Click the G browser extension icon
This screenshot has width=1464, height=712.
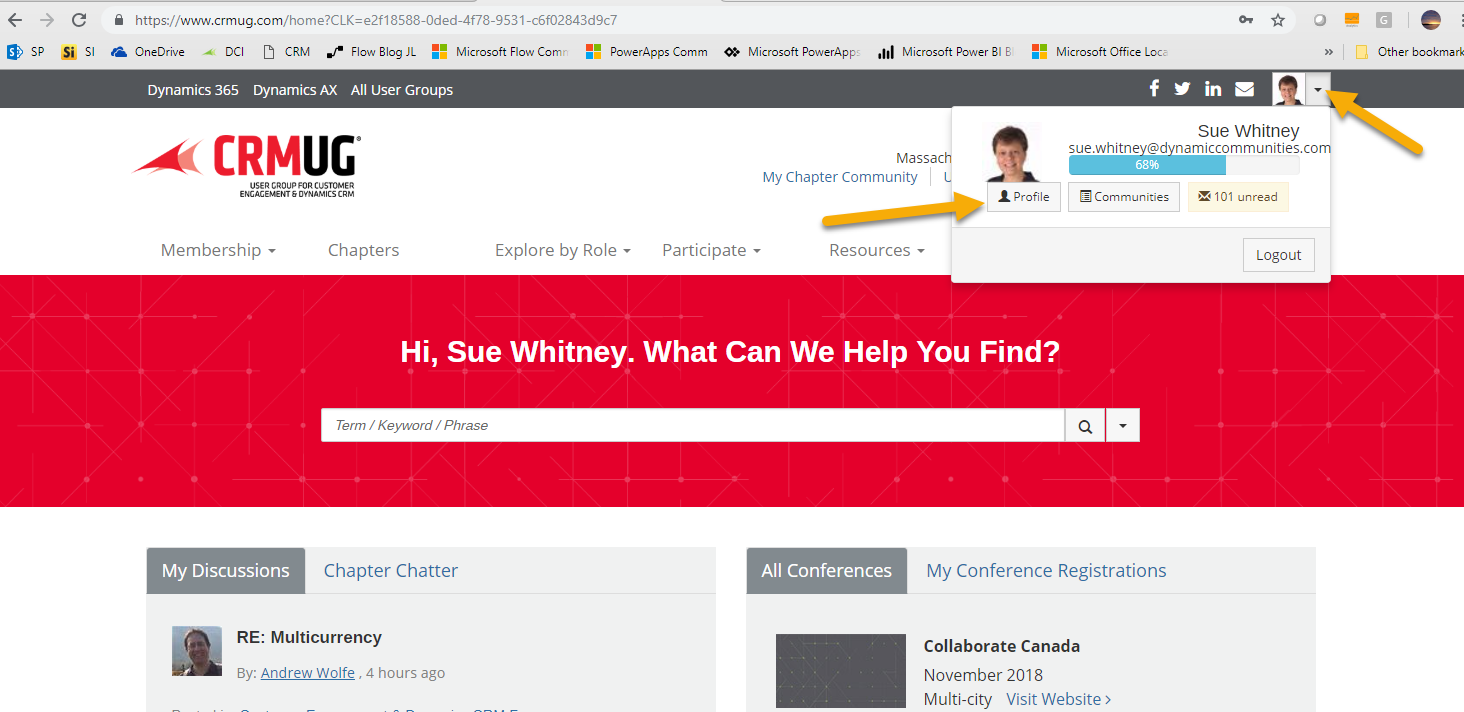tap(1384, 20)
